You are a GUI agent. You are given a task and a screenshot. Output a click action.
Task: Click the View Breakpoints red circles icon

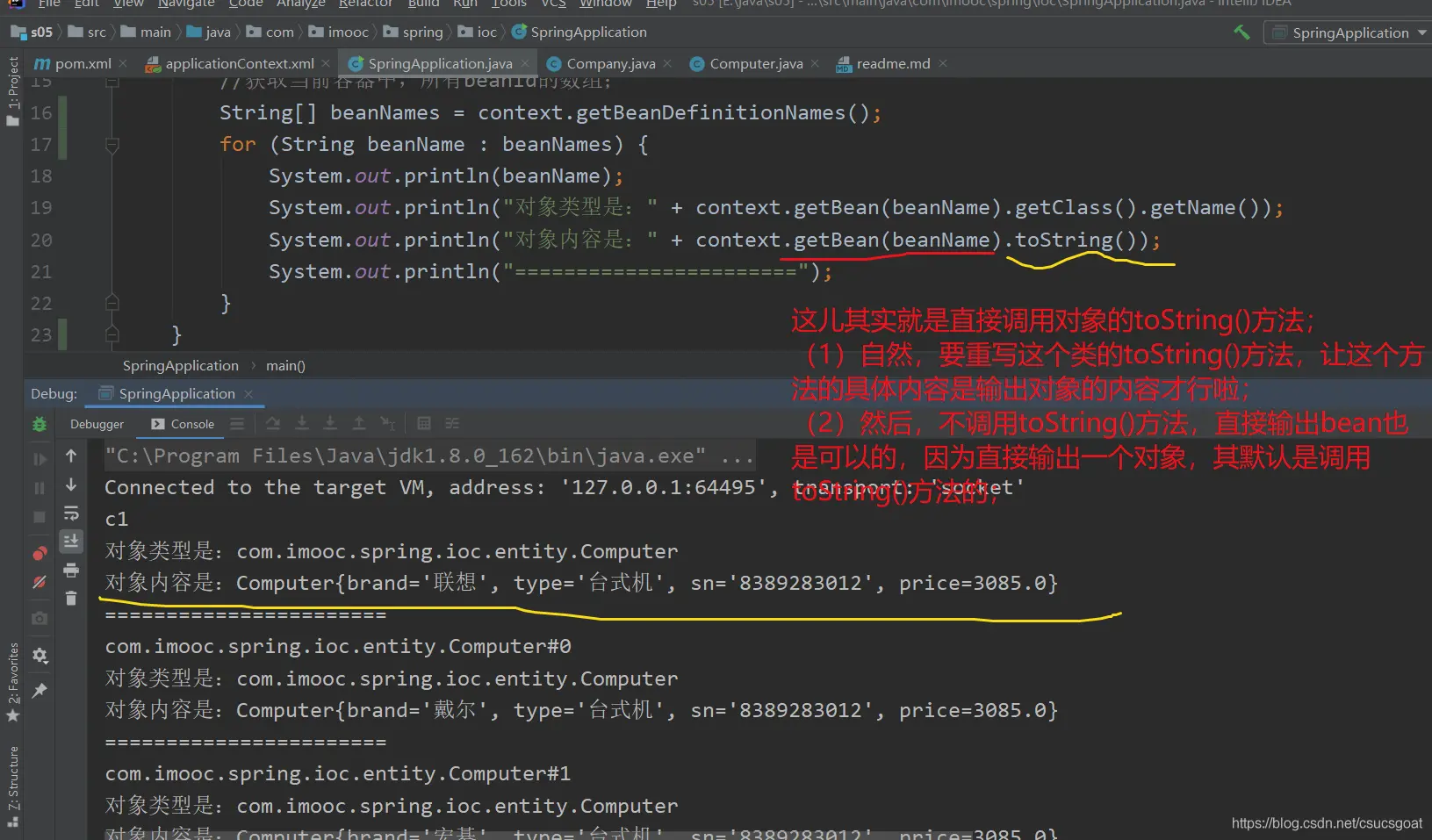[40, 553]
